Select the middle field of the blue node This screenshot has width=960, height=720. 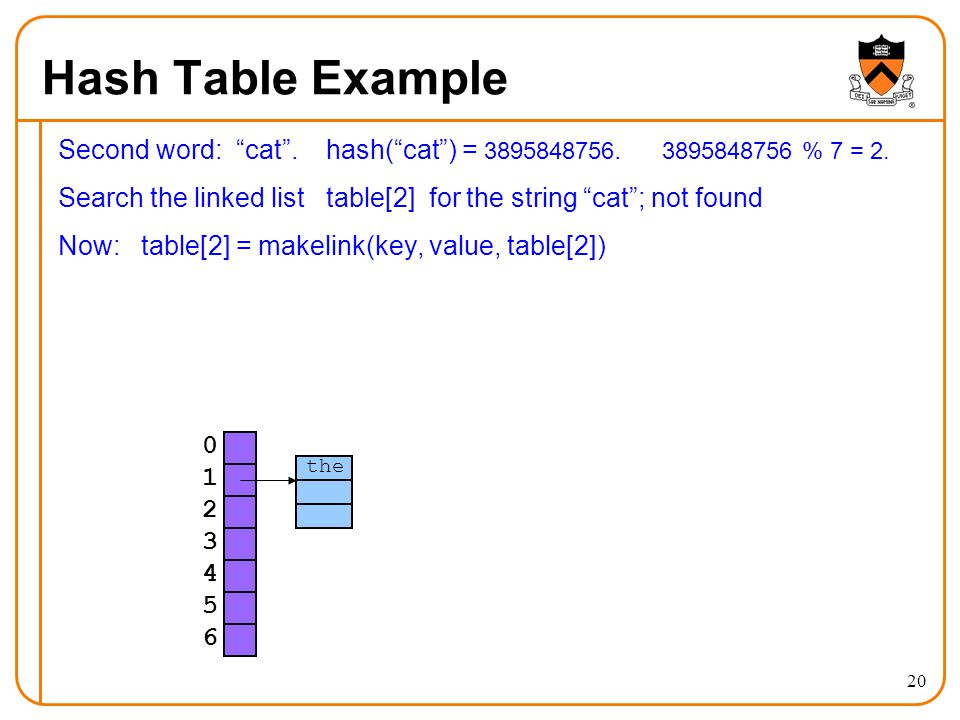point(324,492)
